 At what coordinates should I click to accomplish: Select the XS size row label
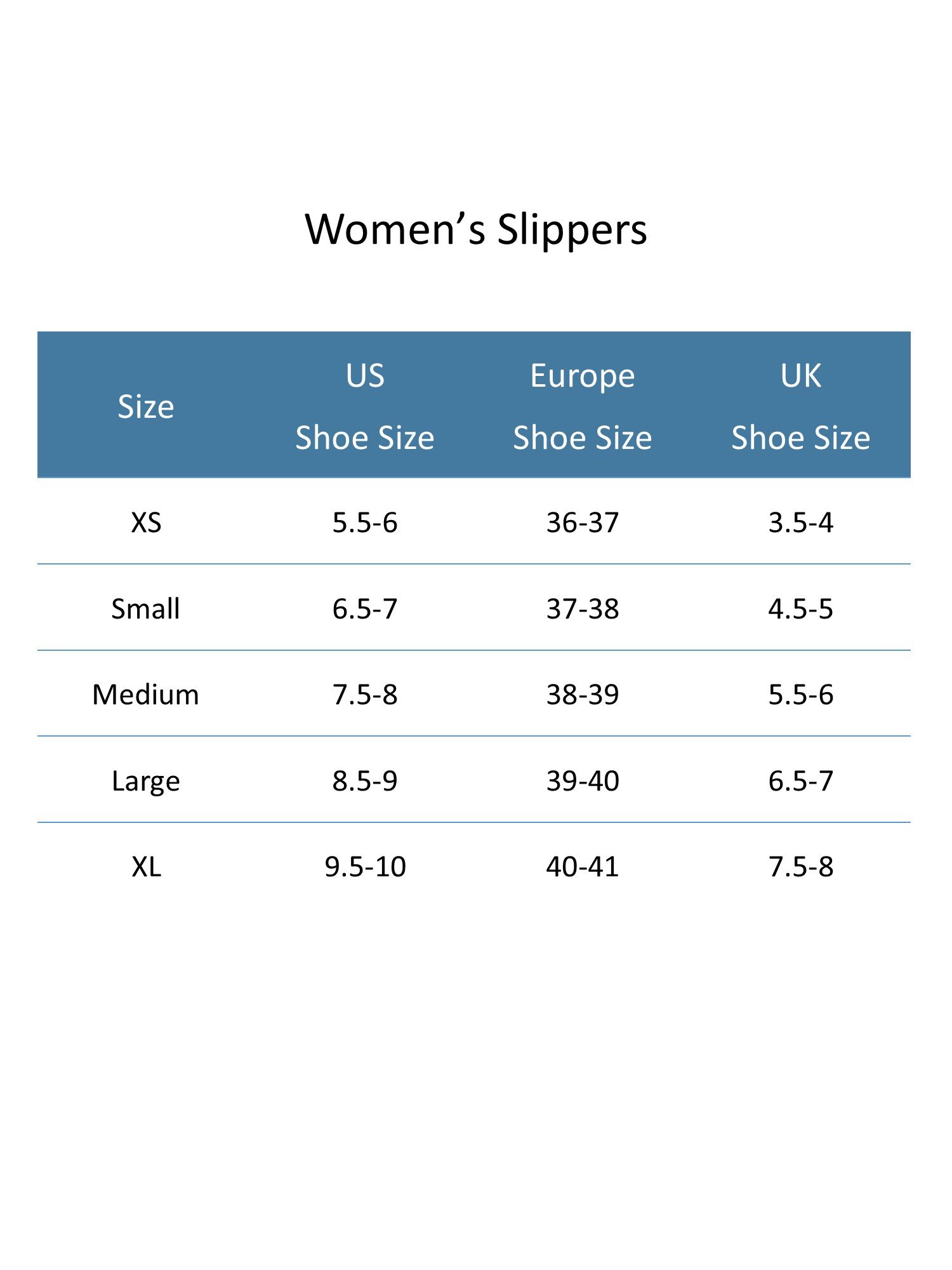coord(146,523)
